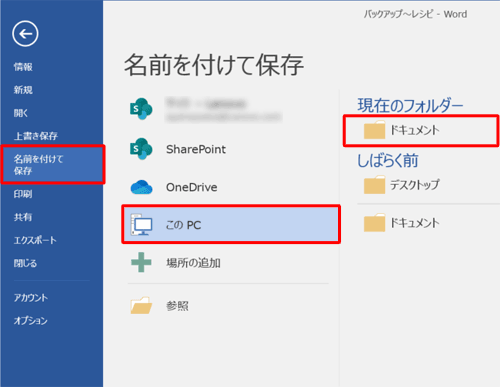500x387 pixels.
Task: Choose the 場所の追加 label
Action: point(193,263)
